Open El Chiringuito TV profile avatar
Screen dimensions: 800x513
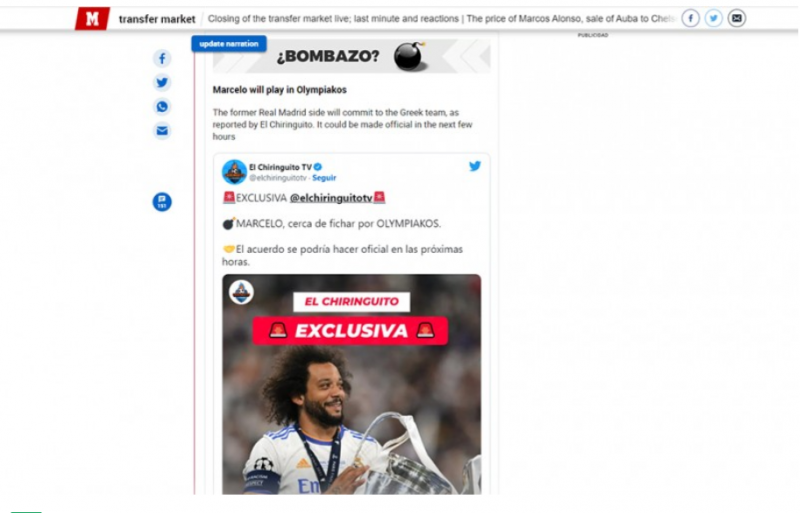coord(235,172)
